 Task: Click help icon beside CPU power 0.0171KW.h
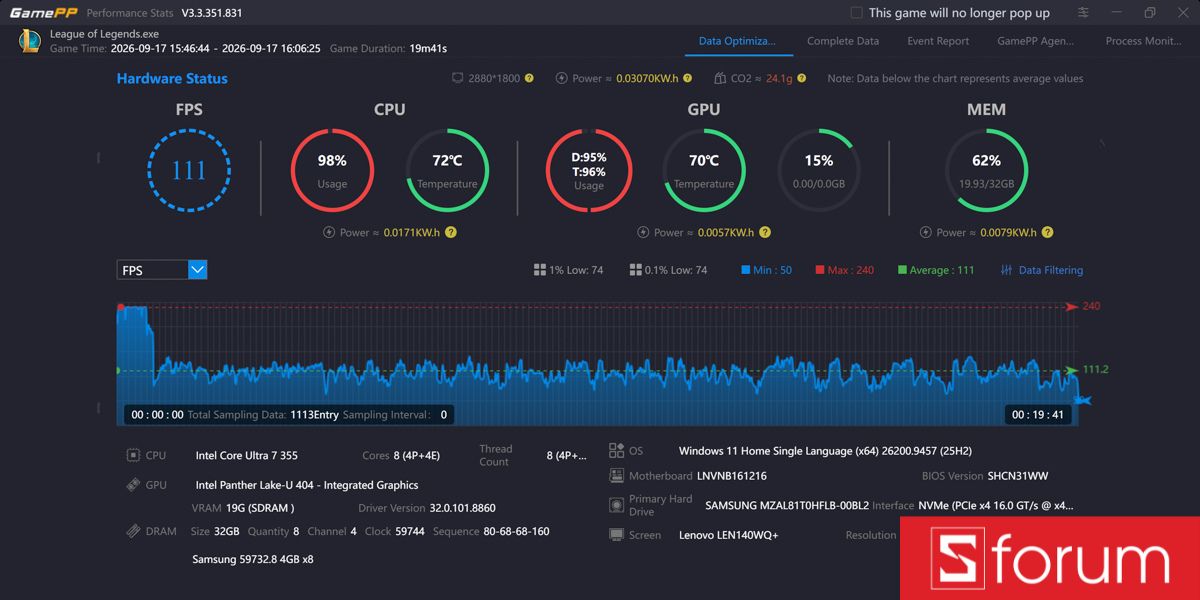pos(451,232)
